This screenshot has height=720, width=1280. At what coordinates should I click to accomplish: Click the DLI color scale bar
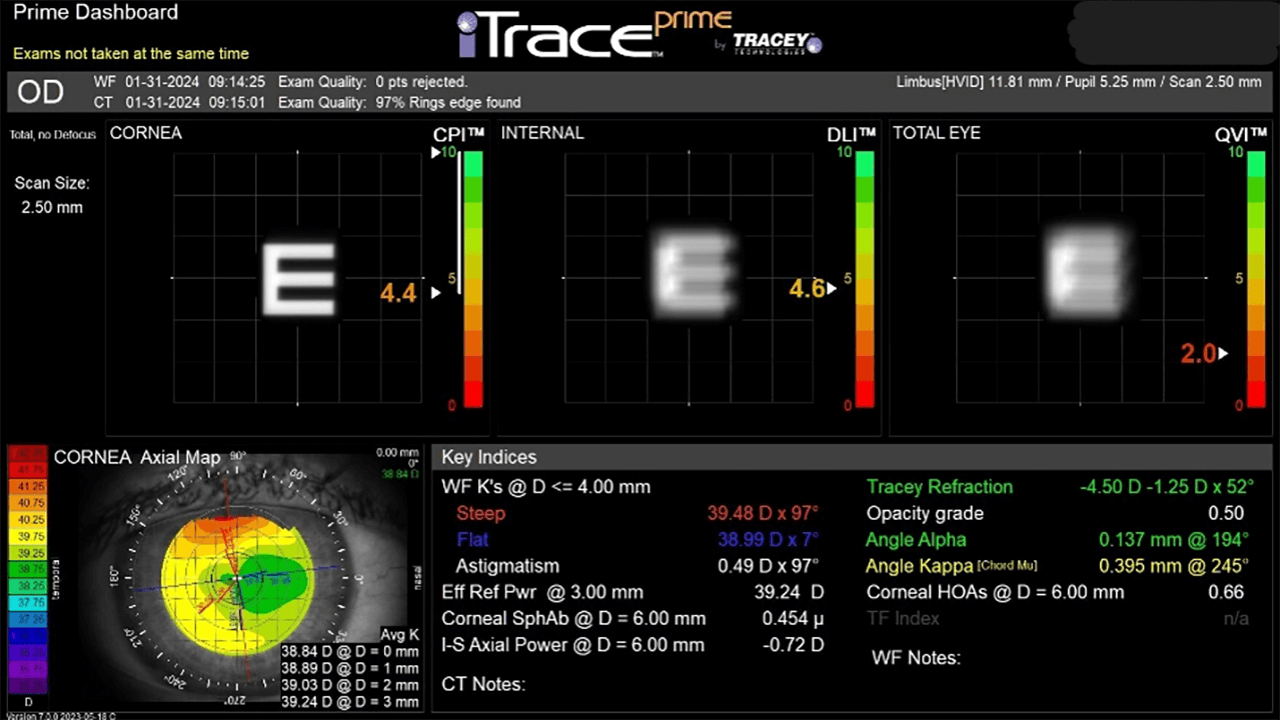865,279
